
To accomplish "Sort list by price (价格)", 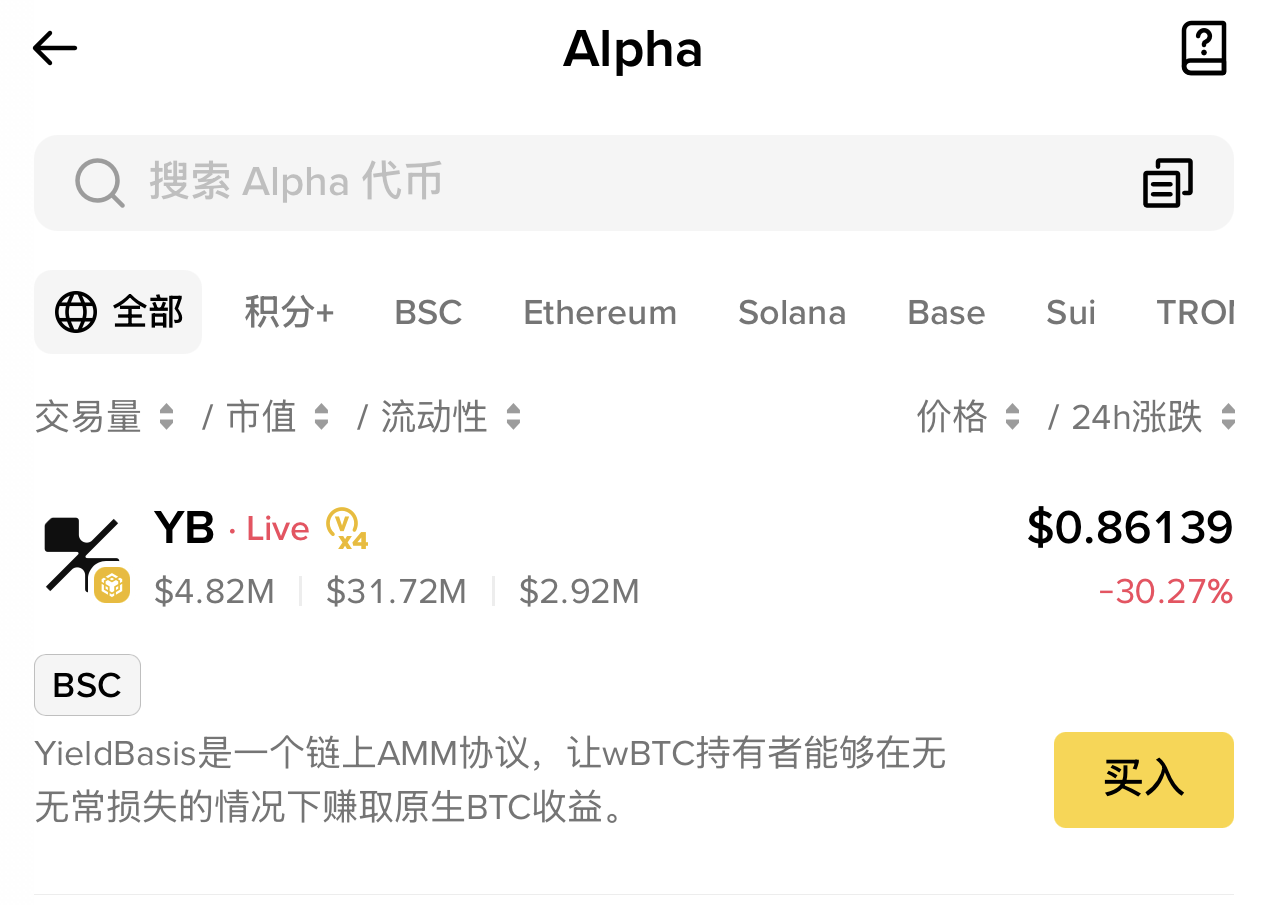I will click(x=968, y=417).
